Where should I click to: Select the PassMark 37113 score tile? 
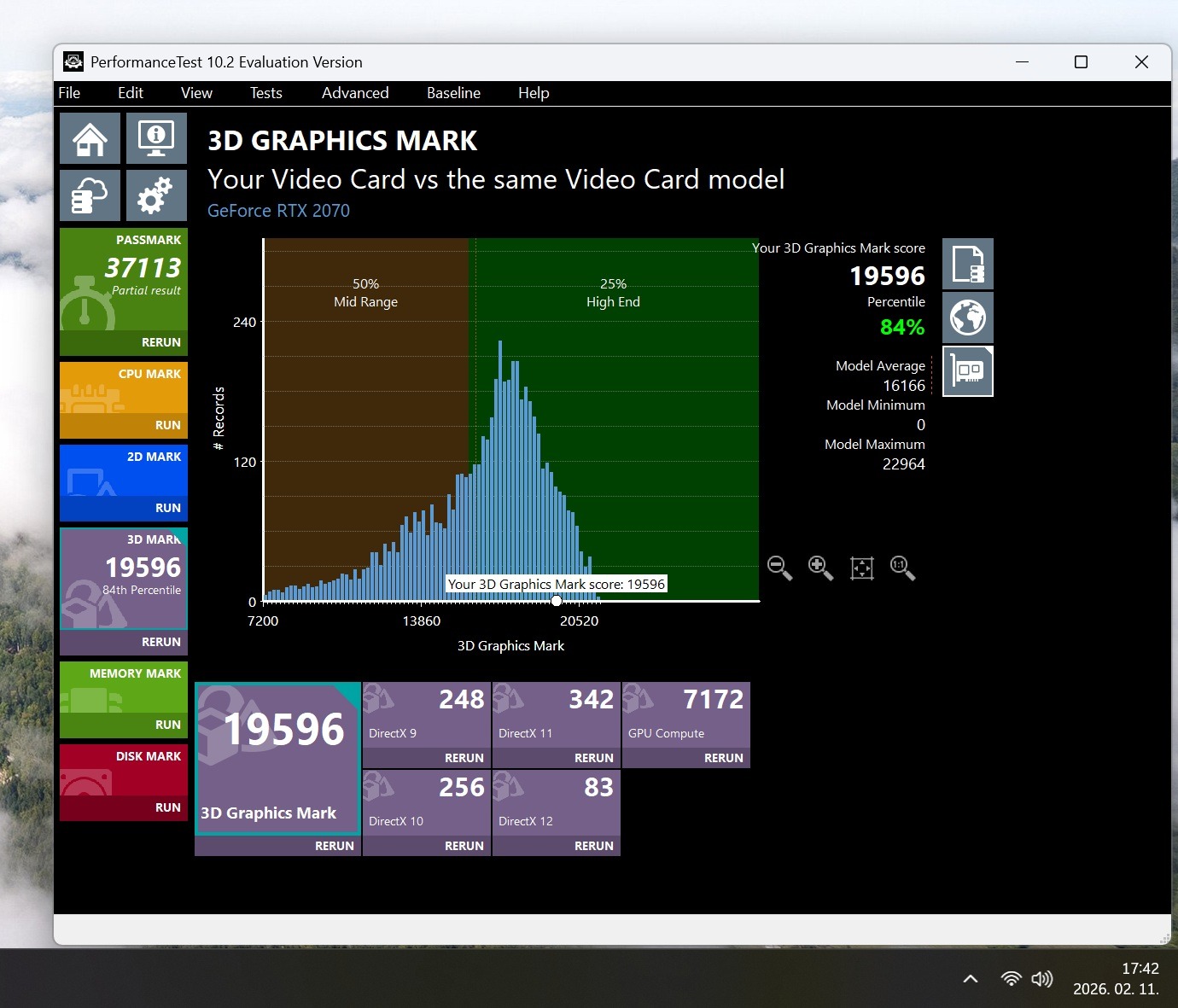[124, 279]
